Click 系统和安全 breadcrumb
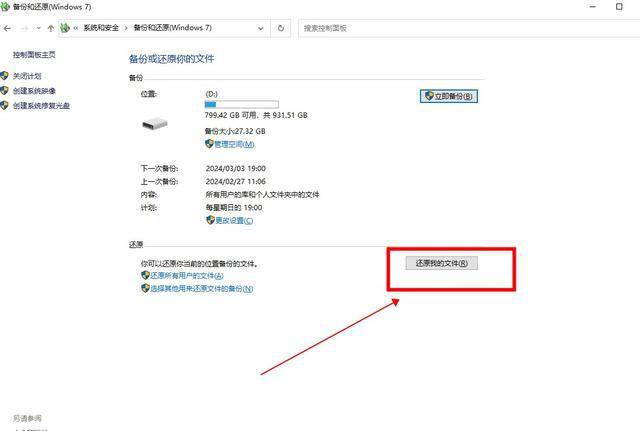 pos(101,28)
